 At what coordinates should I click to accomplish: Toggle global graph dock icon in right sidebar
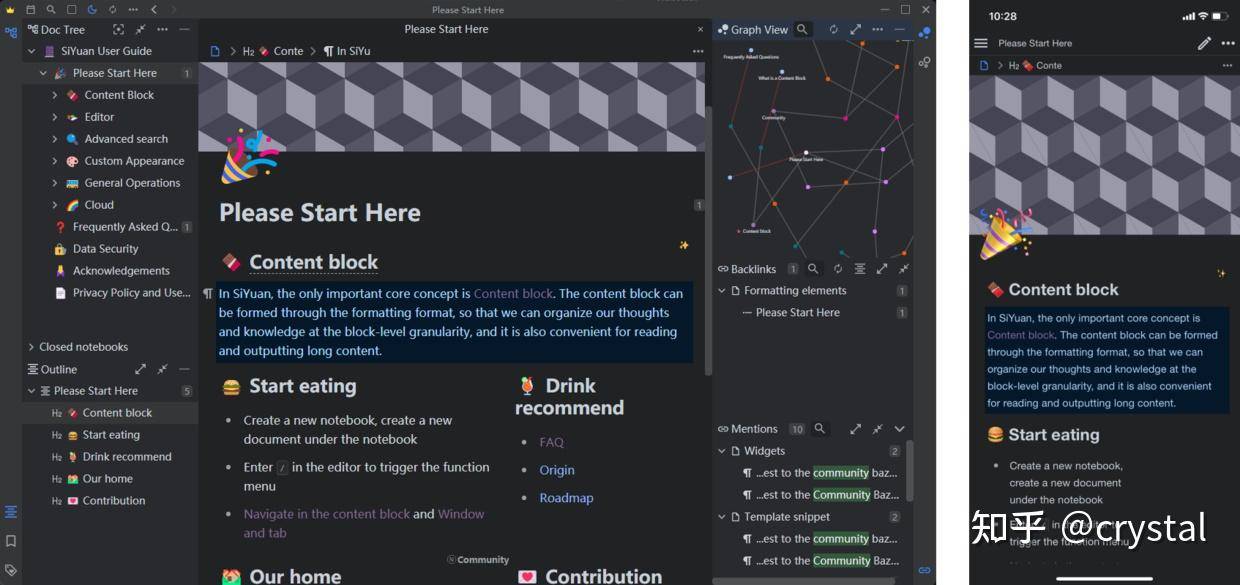[925, 62]
